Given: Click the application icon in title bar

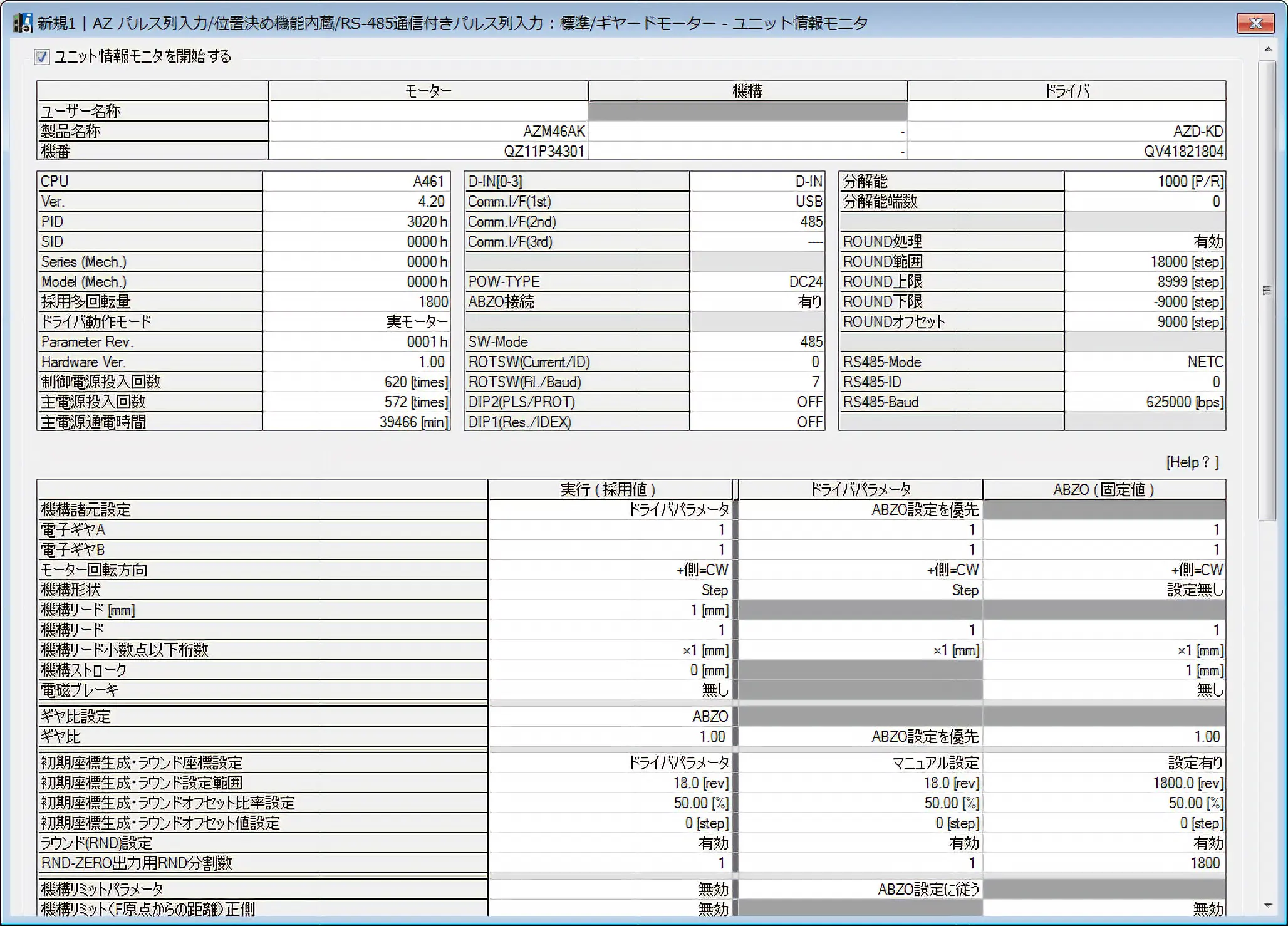Looking at the screenshot, I should pos(23,23).
